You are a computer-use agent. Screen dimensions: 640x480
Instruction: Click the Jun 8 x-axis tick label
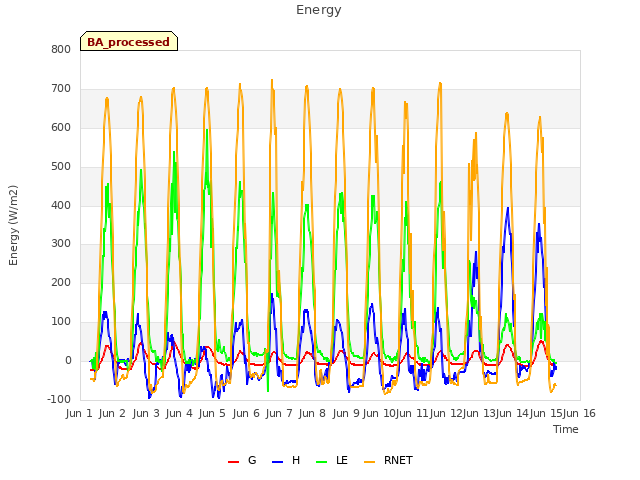click(312, 413)
